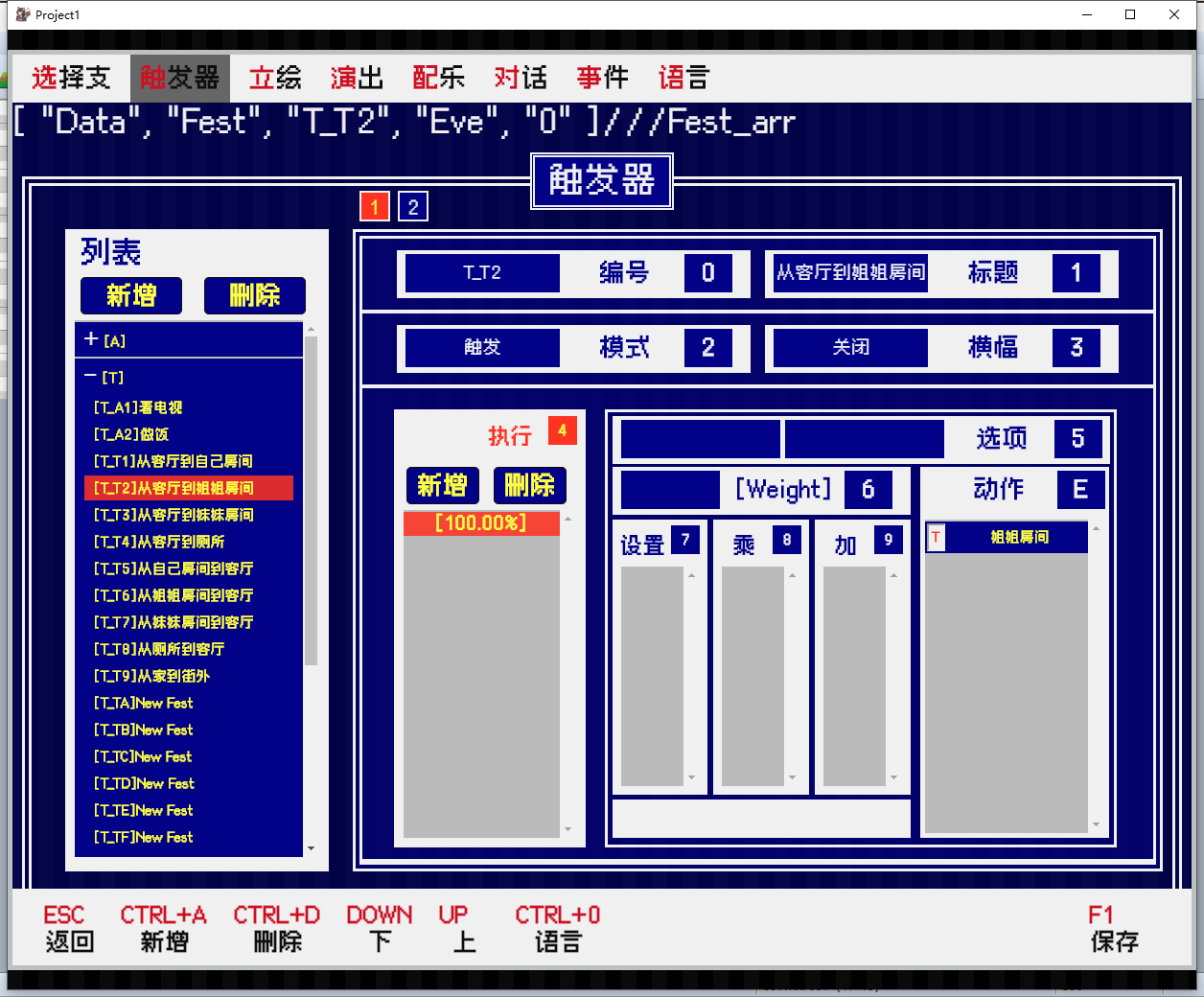Click the 1 key box beside 标题
The height and width of the screenshot is (997, 1204).
click(1077, 273)
